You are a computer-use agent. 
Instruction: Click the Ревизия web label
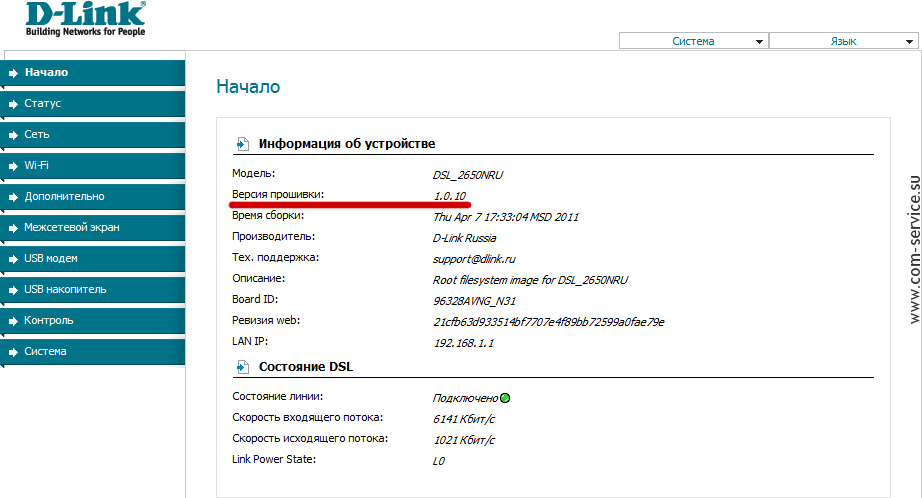click(266, 320)
